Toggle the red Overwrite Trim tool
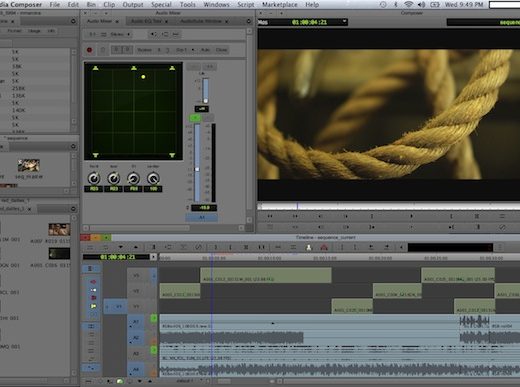520x387 pixels. [93, 298]
